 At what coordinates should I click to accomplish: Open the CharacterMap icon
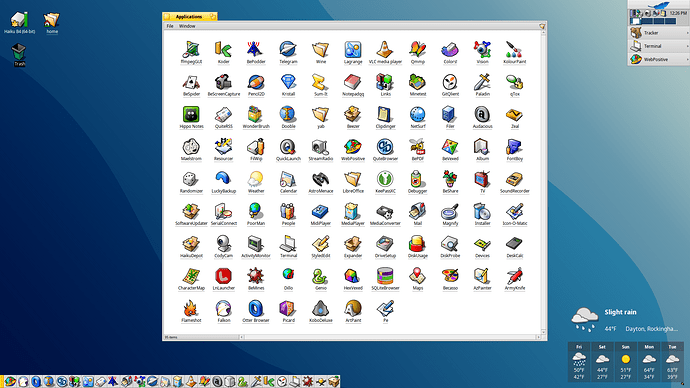tap(191, 276)
